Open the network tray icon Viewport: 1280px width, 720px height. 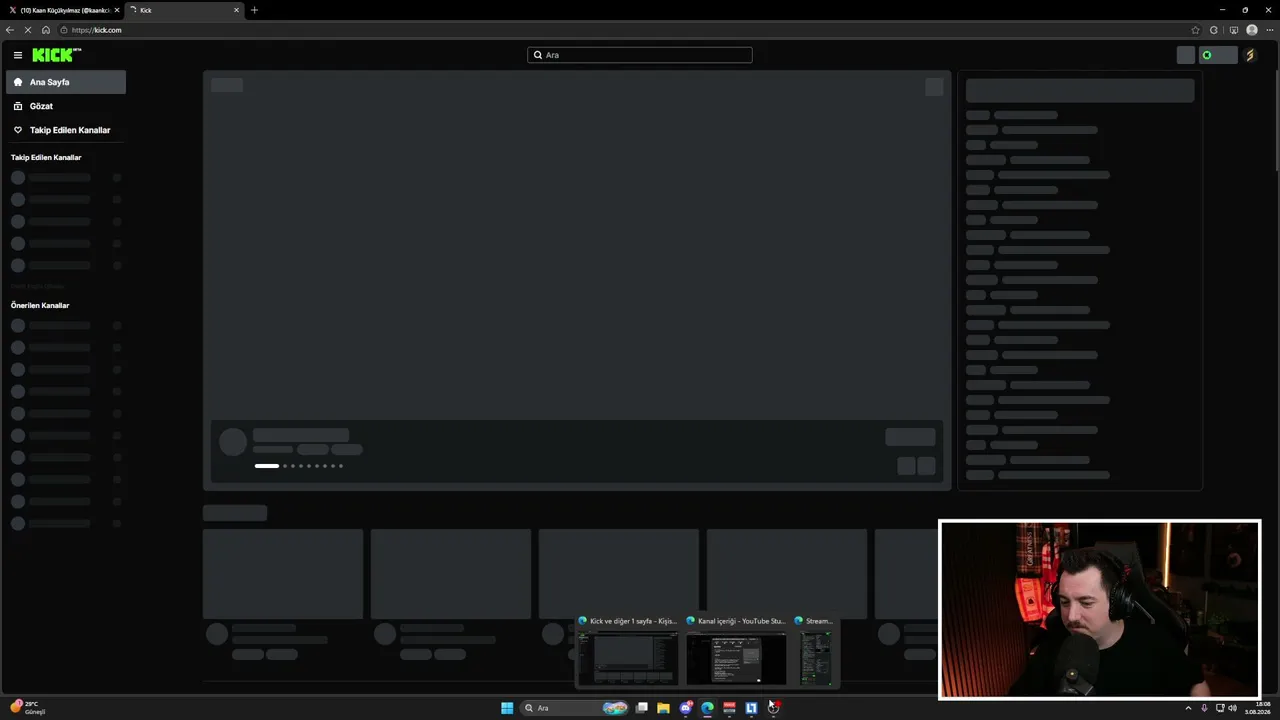click(x=1220, y=708)
